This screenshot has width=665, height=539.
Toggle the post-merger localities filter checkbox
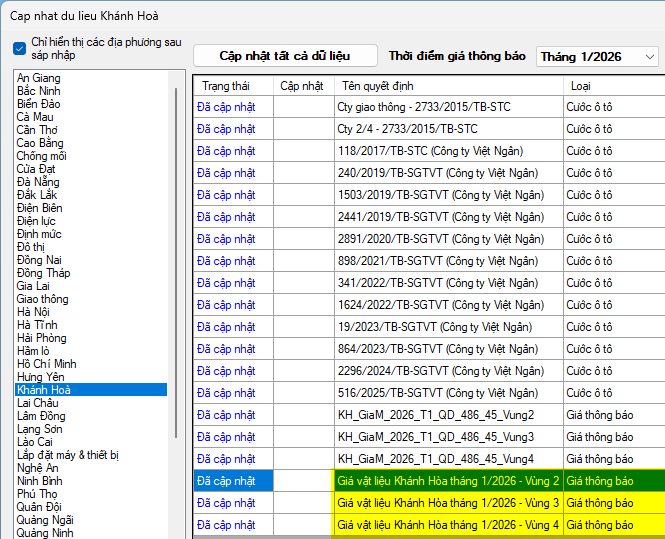(20, 49)
